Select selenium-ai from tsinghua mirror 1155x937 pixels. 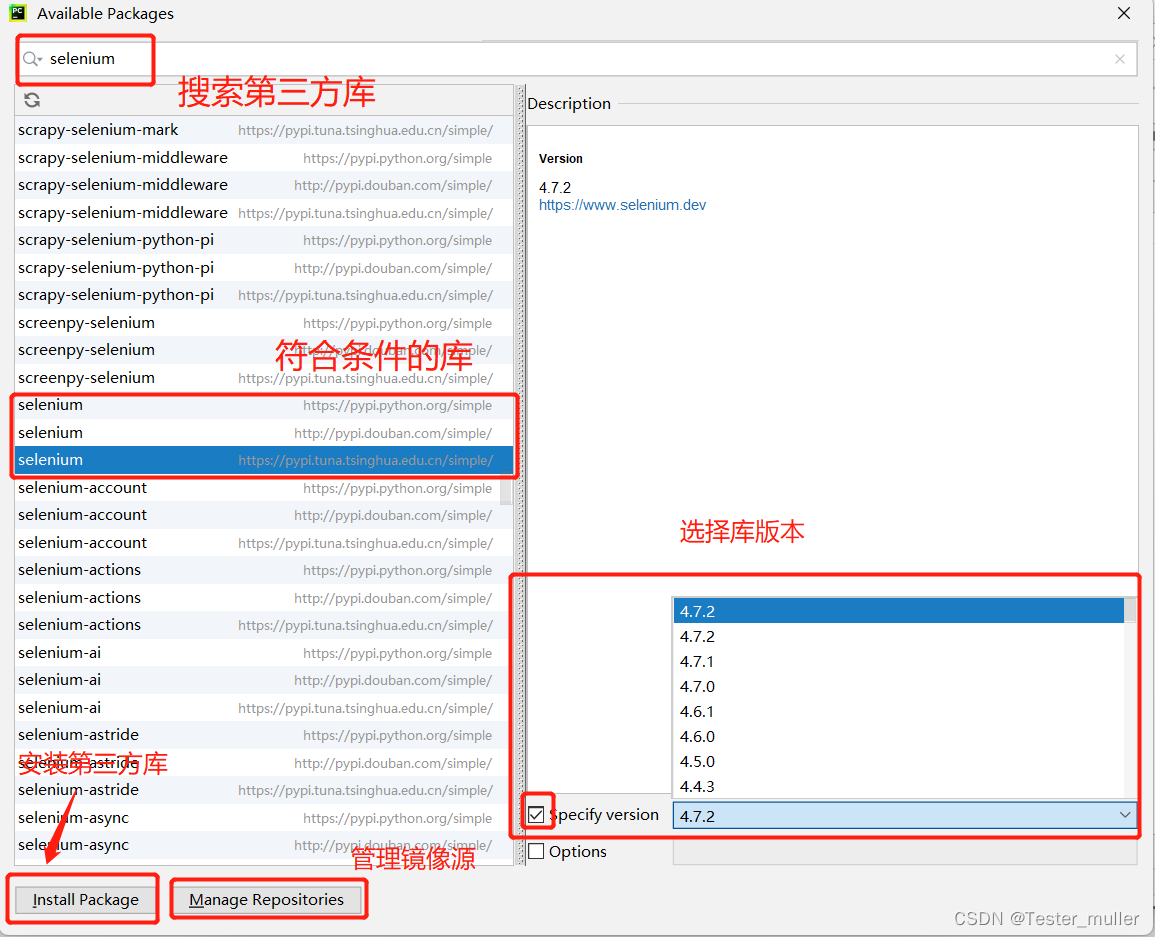pos(264,708)
